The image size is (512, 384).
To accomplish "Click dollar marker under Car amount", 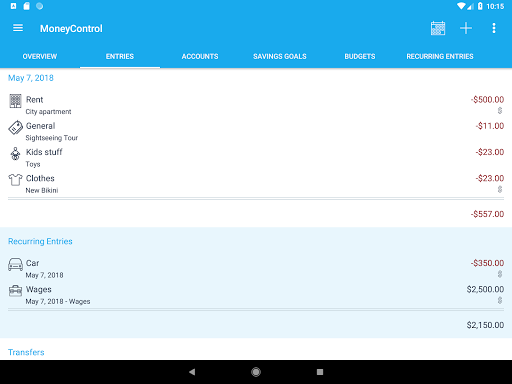I will (500, 274).
